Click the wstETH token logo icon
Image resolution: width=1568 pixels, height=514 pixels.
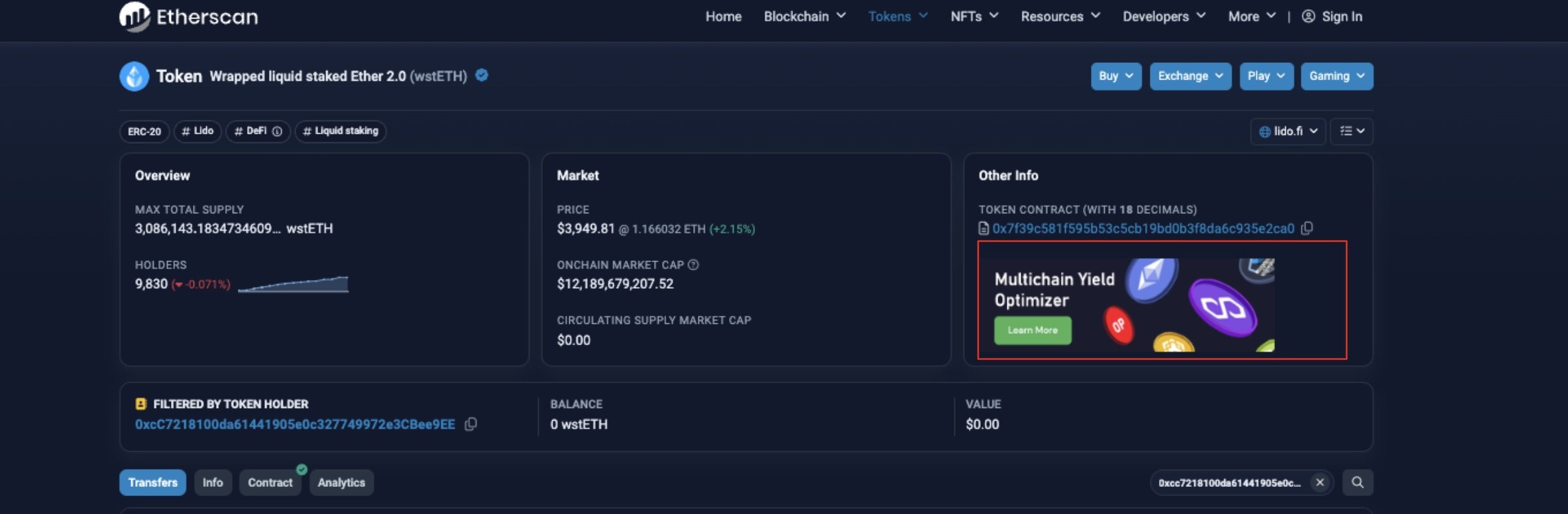click(x=134, y=76)
